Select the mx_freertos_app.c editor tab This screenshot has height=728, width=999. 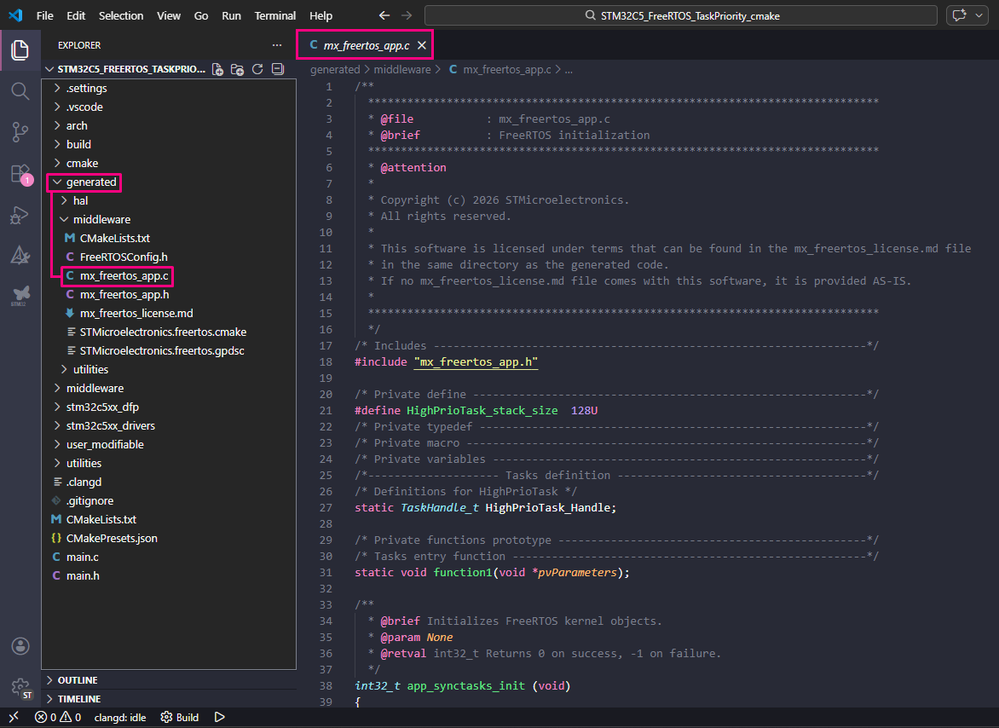365,45
